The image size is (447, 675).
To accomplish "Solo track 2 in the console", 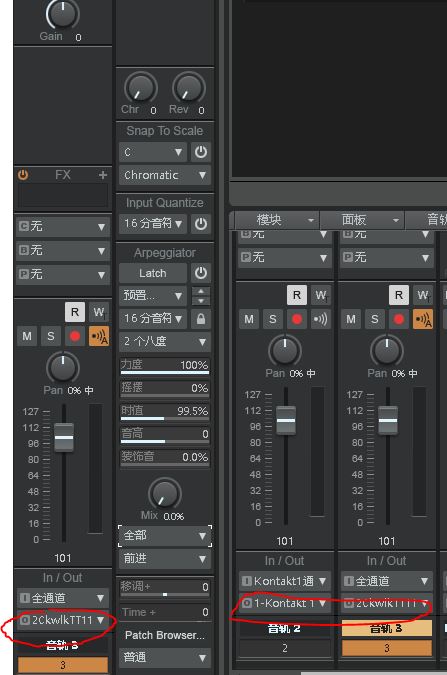I will pos(273,319).
